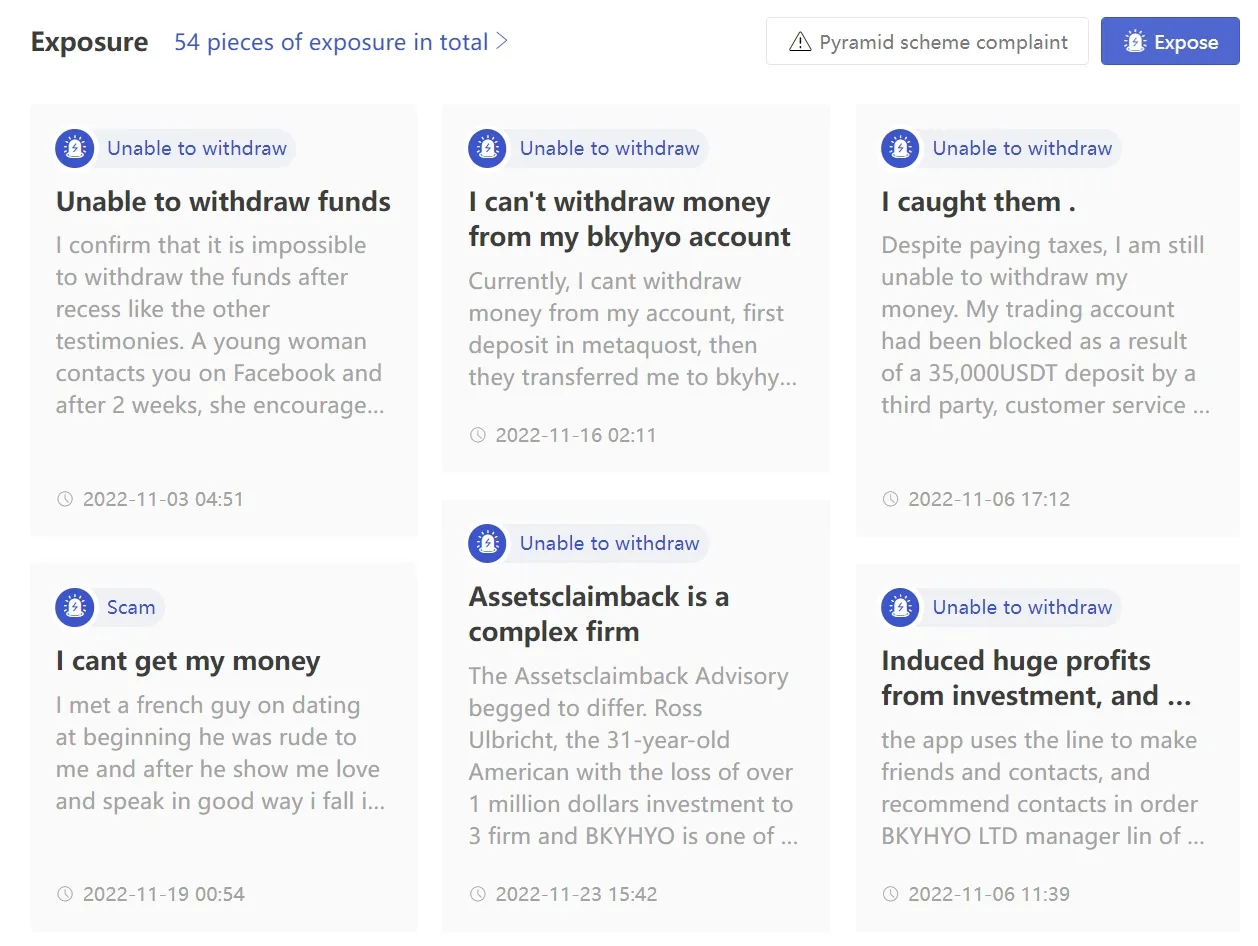Open the truncated 'Induced huge profits from investment' headline
The width and height of the screenshot is (1258, 946).
(1036, 678)
